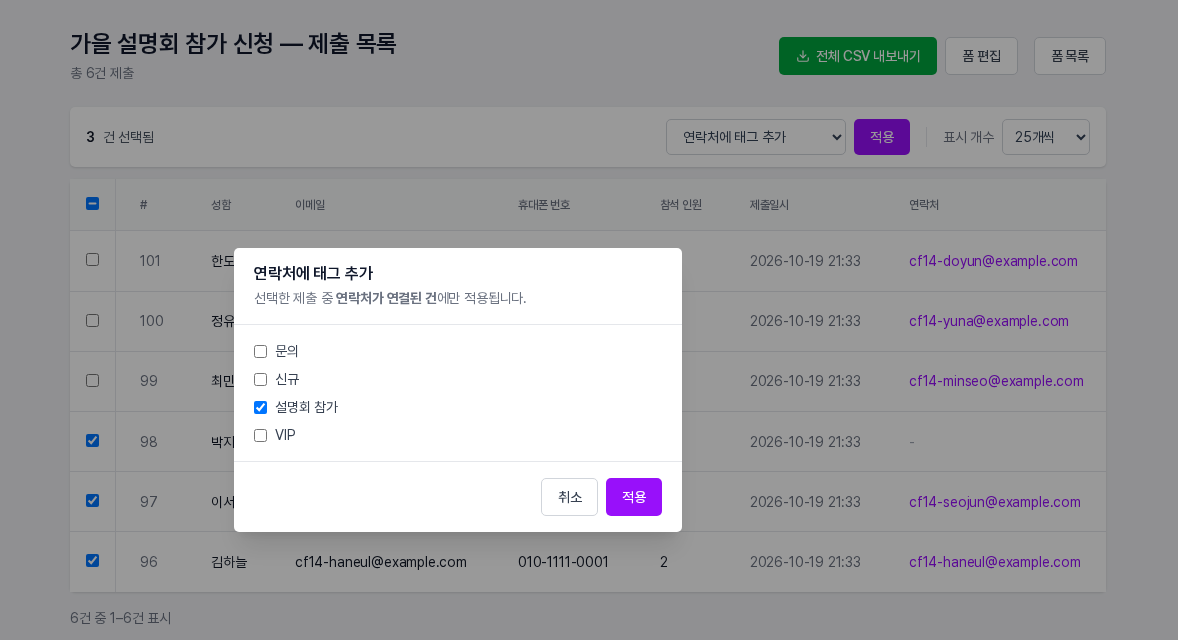The image size is (1178, 640).
Task: Click the row number 98
Action: (x=149, y=442)
